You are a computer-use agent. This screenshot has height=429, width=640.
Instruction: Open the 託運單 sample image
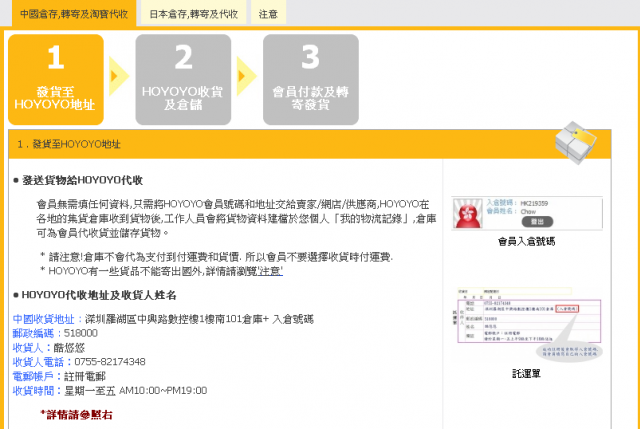click(x=527, y=323)
